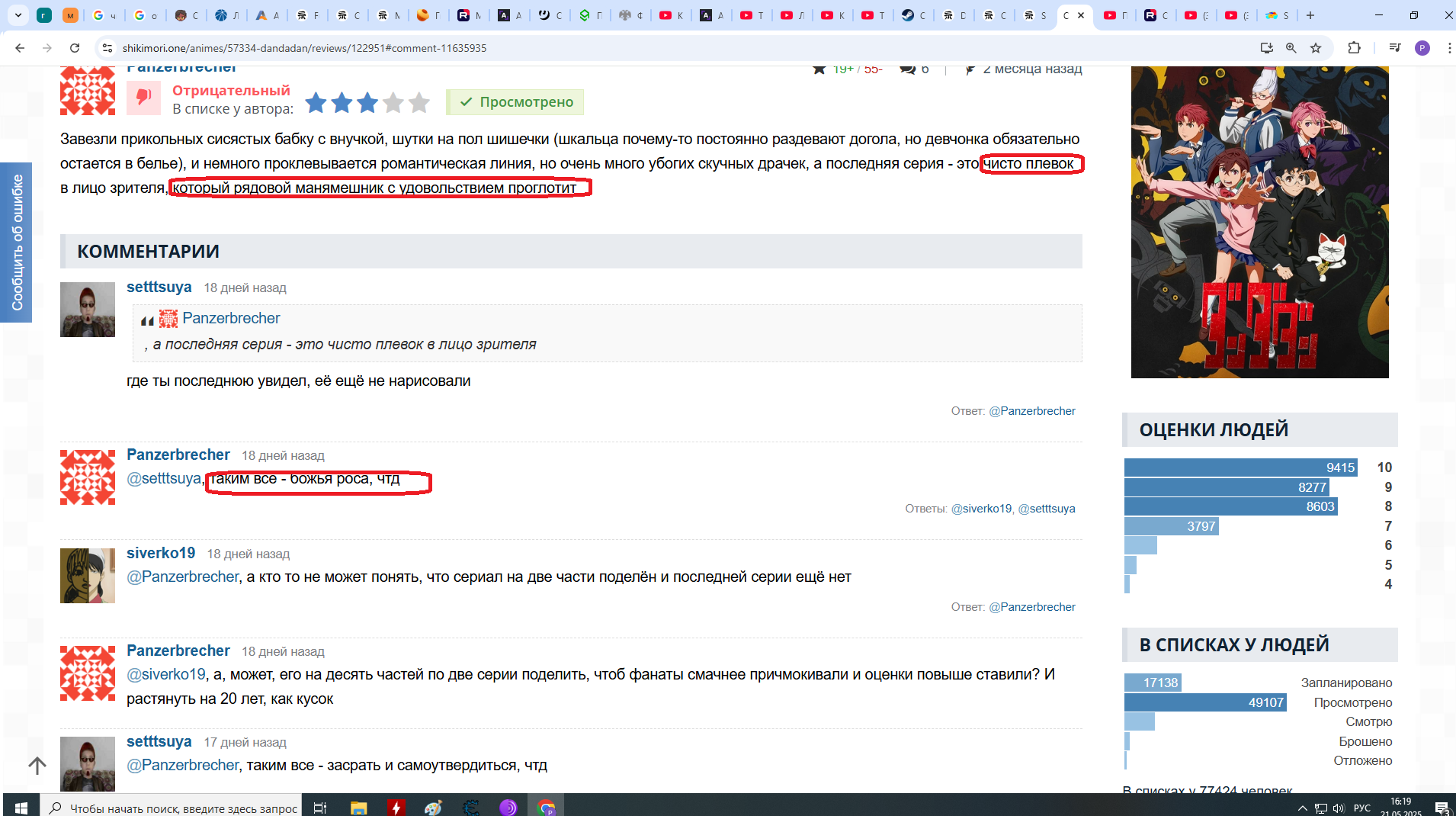This screenshot has height=816, width=1456.
Task: Switch to the YouTube tab right of active tab
Action: [1115, 15]
